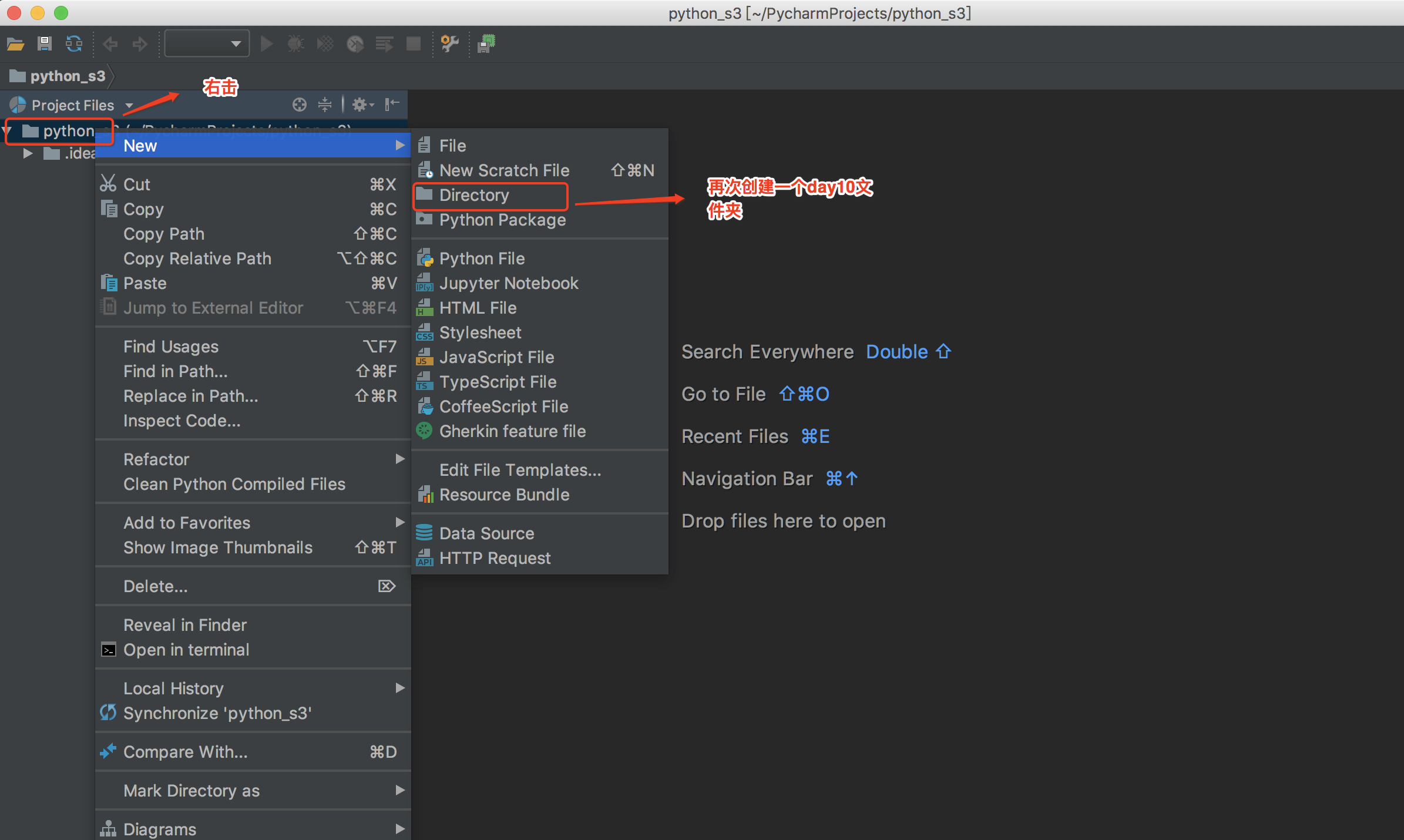Click the Forward navigation arrow
Image resolution: width=1404 pixels, height=840 pixels.
(x=140, y=44)
